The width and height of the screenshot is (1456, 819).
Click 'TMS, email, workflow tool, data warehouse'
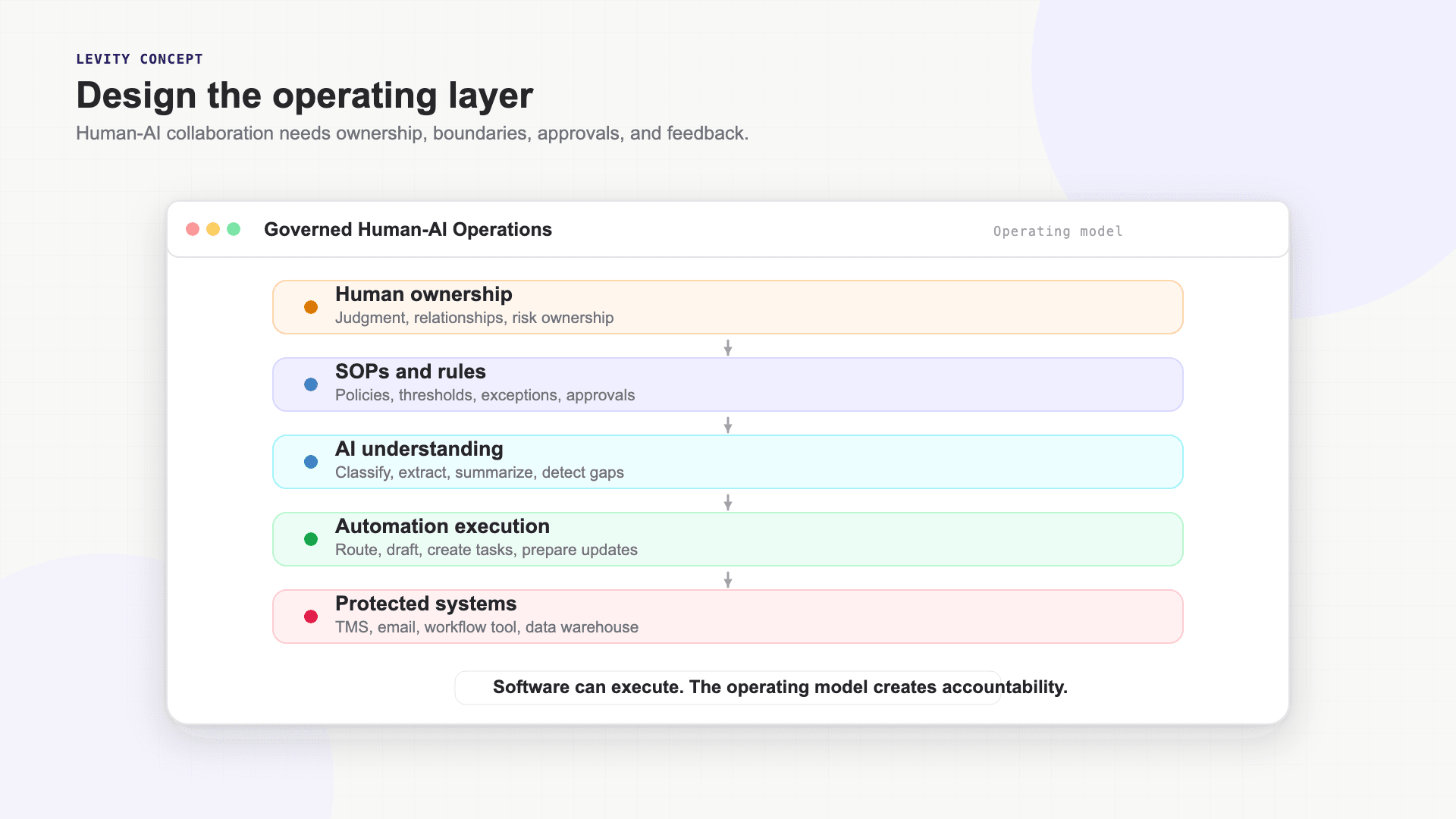point(487,627)
